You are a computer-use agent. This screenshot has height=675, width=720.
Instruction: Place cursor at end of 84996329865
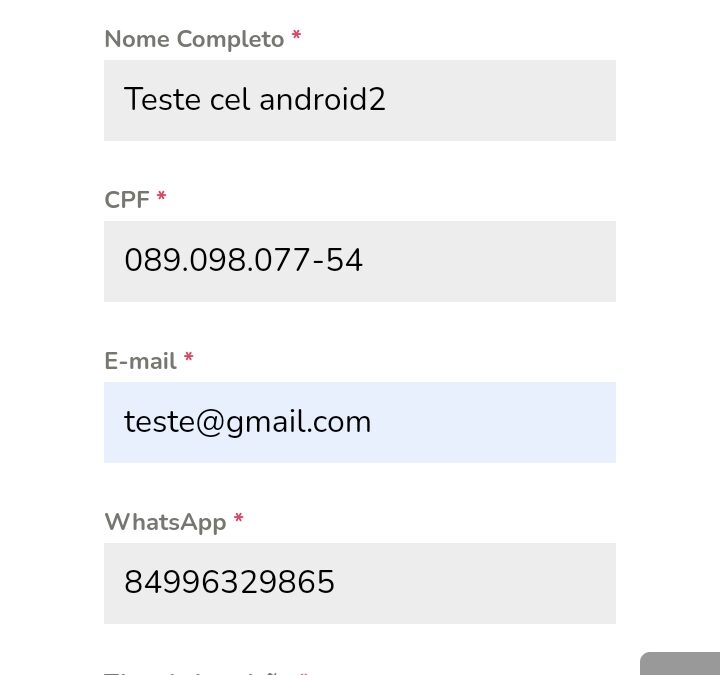(x=335, y=582)
